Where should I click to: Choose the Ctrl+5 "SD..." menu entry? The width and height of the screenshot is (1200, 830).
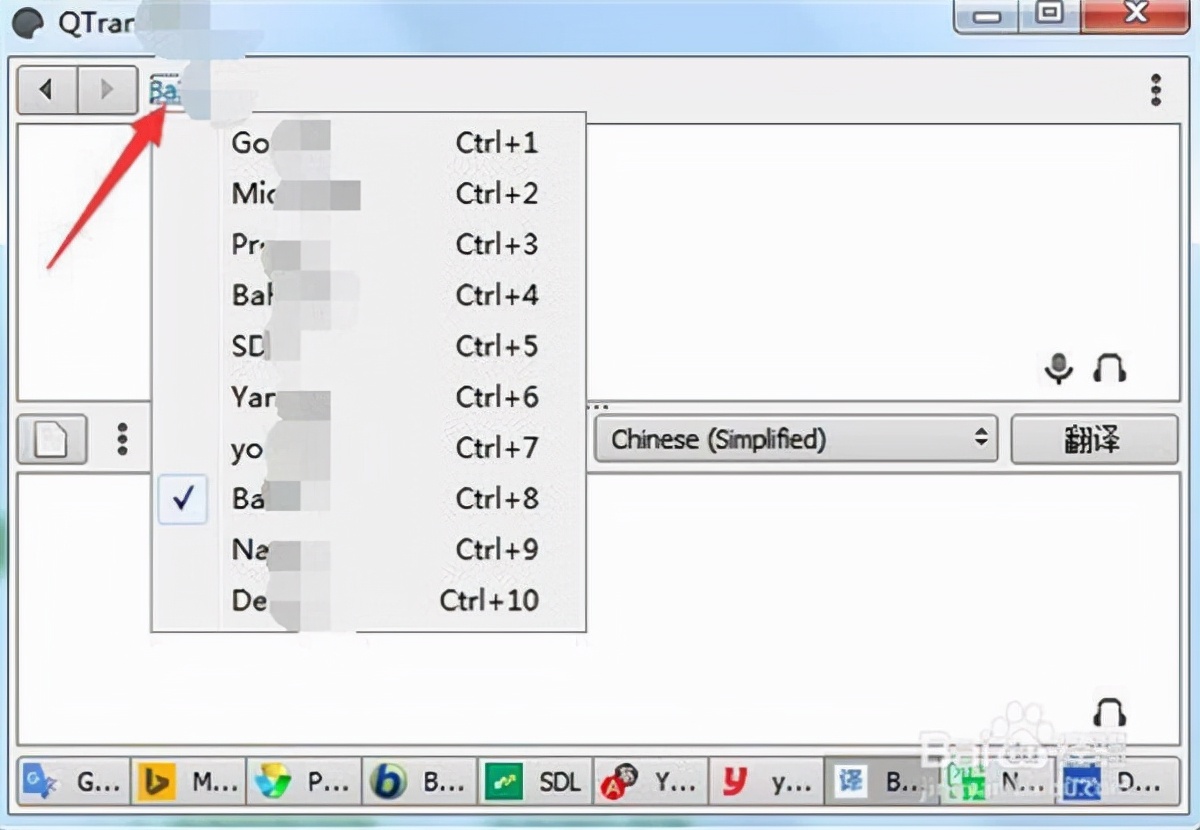click(368, 347)
